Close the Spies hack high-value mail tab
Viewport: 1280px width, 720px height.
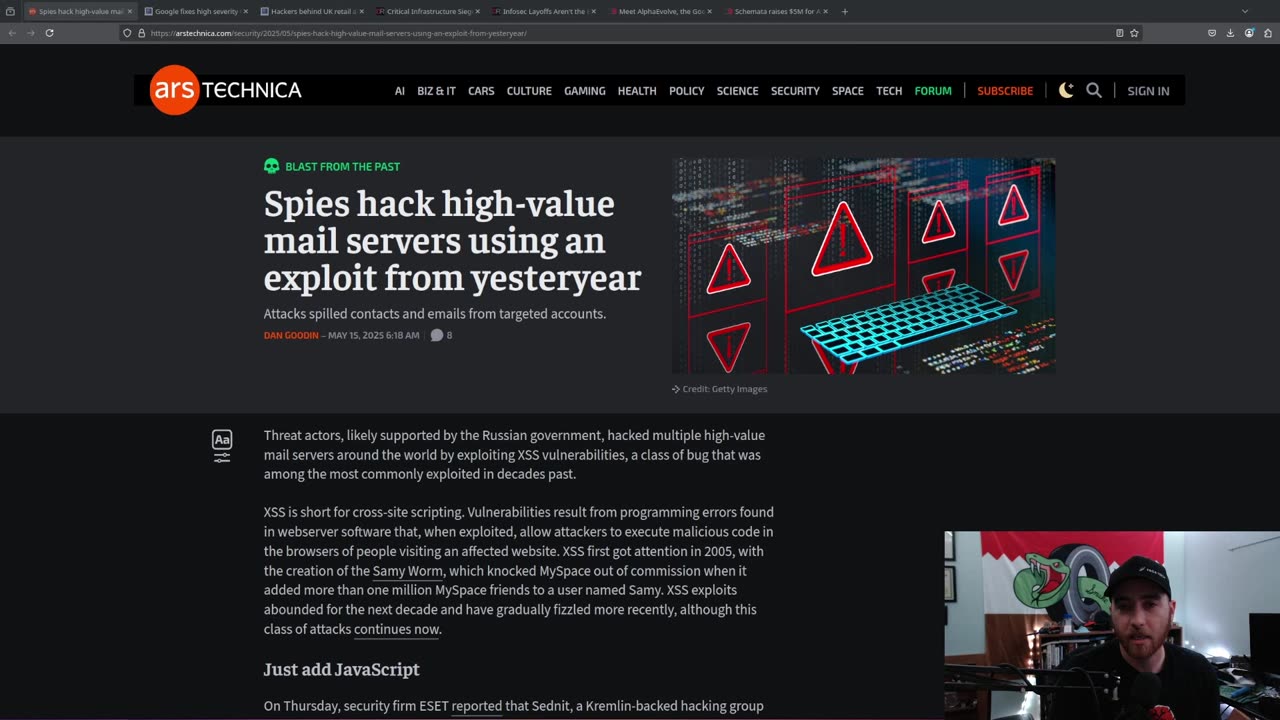pyautogui.click(x=129, y=11)
